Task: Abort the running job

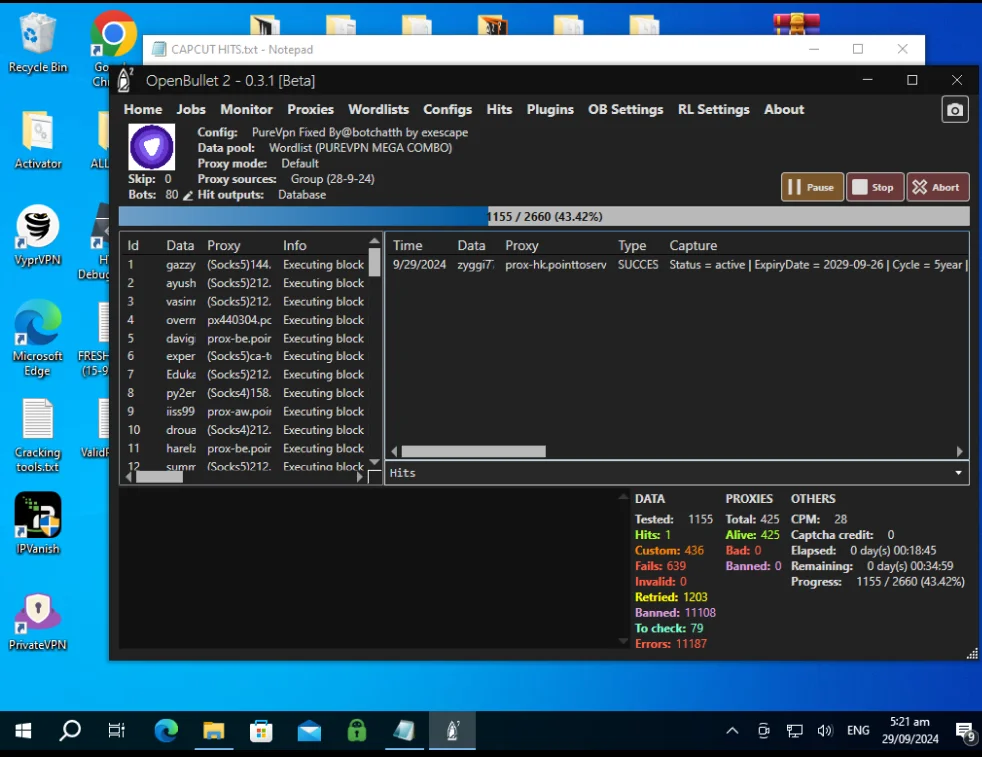Action: (938, 187)
